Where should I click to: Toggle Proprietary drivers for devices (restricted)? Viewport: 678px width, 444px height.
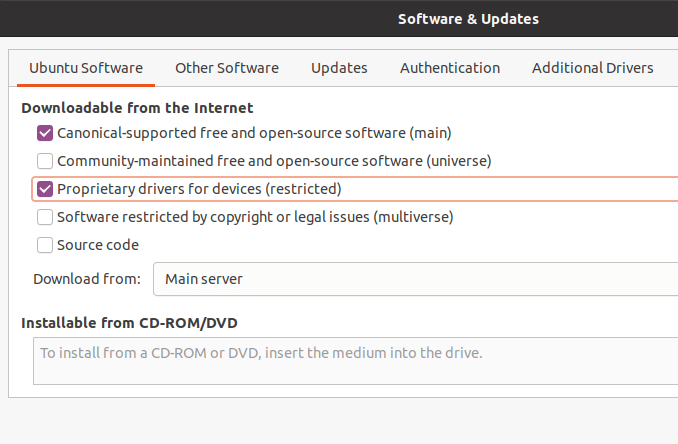coord(45,189)
